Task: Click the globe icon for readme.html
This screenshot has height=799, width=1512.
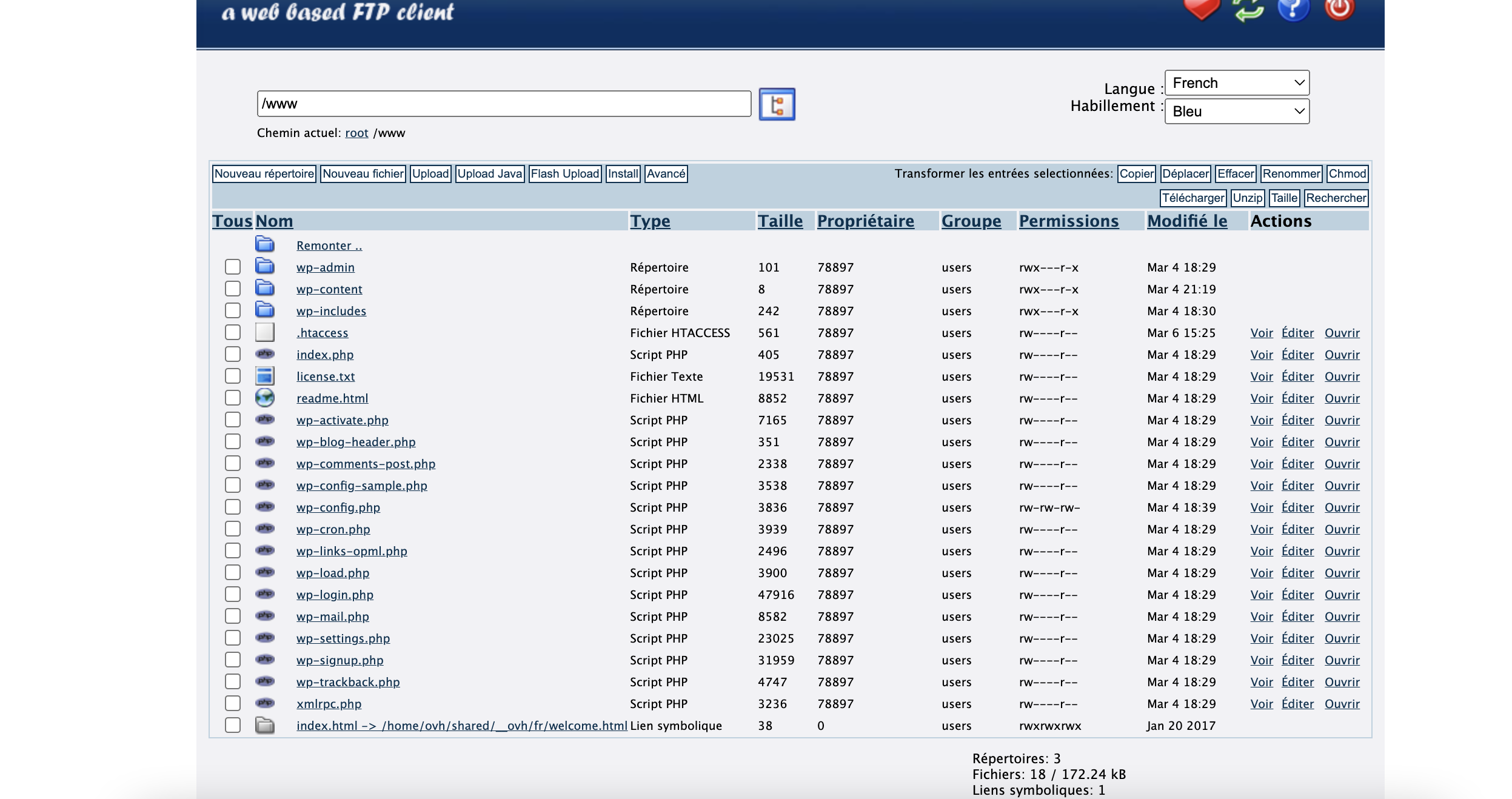Action: pyautogui.click(x=264, y=398)
